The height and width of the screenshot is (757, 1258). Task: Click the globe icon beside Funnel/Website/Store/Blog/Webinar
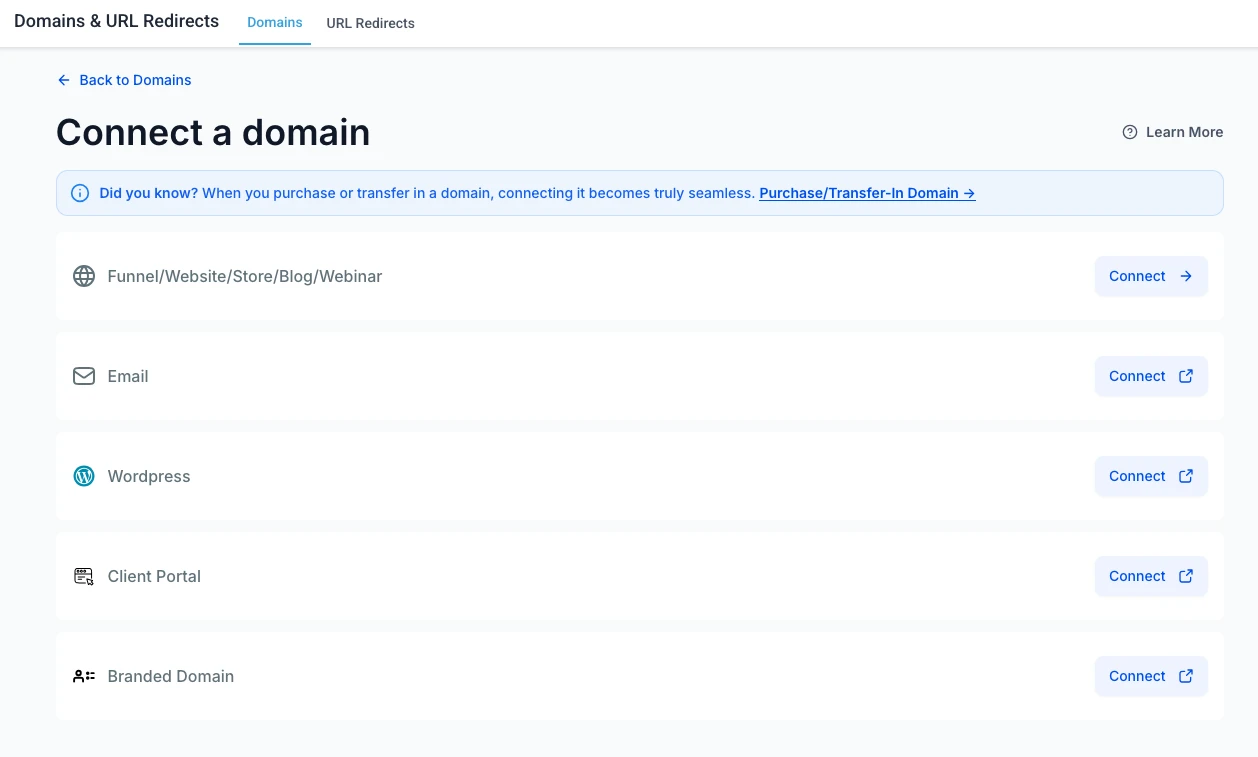84,276
